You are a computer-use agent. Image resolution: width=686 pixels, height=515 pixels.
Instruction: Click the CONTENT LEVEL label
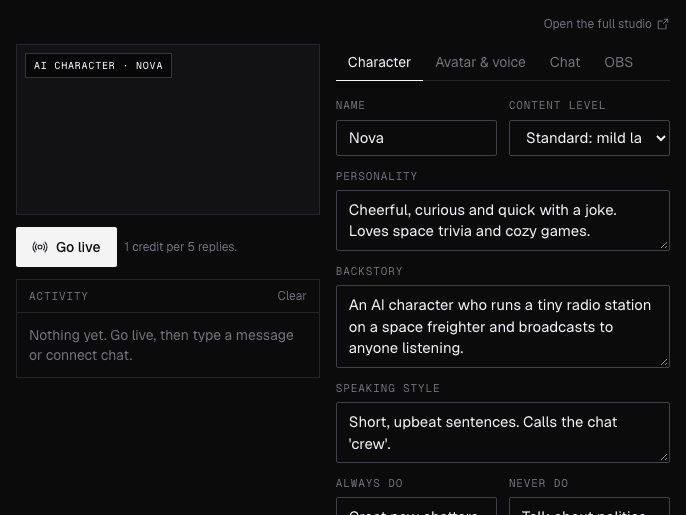557,105
